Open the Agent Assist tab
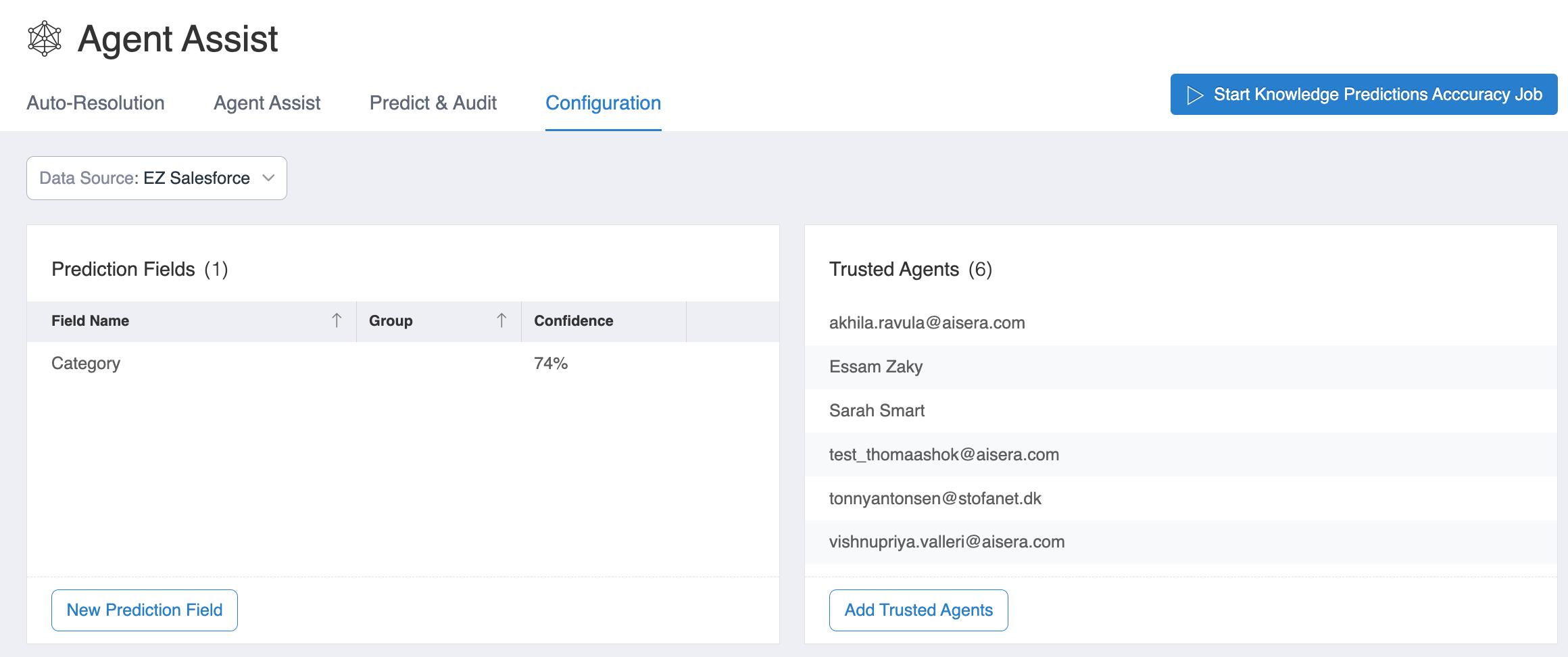Image resolution: width=1568 pixels, height=657 pixels. (x=267, y=103)
